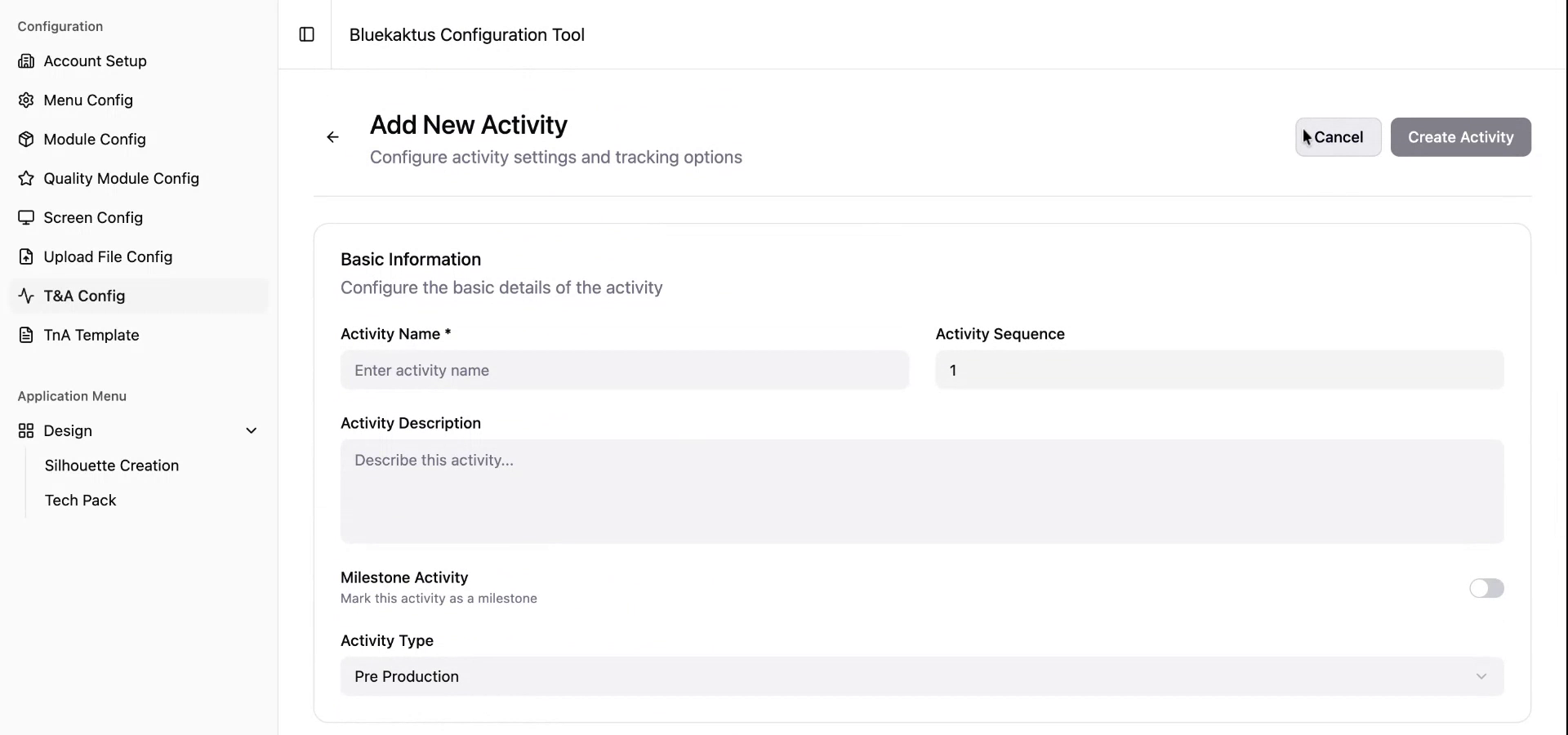Collapse the Design menu chevron
Viewport: 1568px width, 735px height.
252,431
